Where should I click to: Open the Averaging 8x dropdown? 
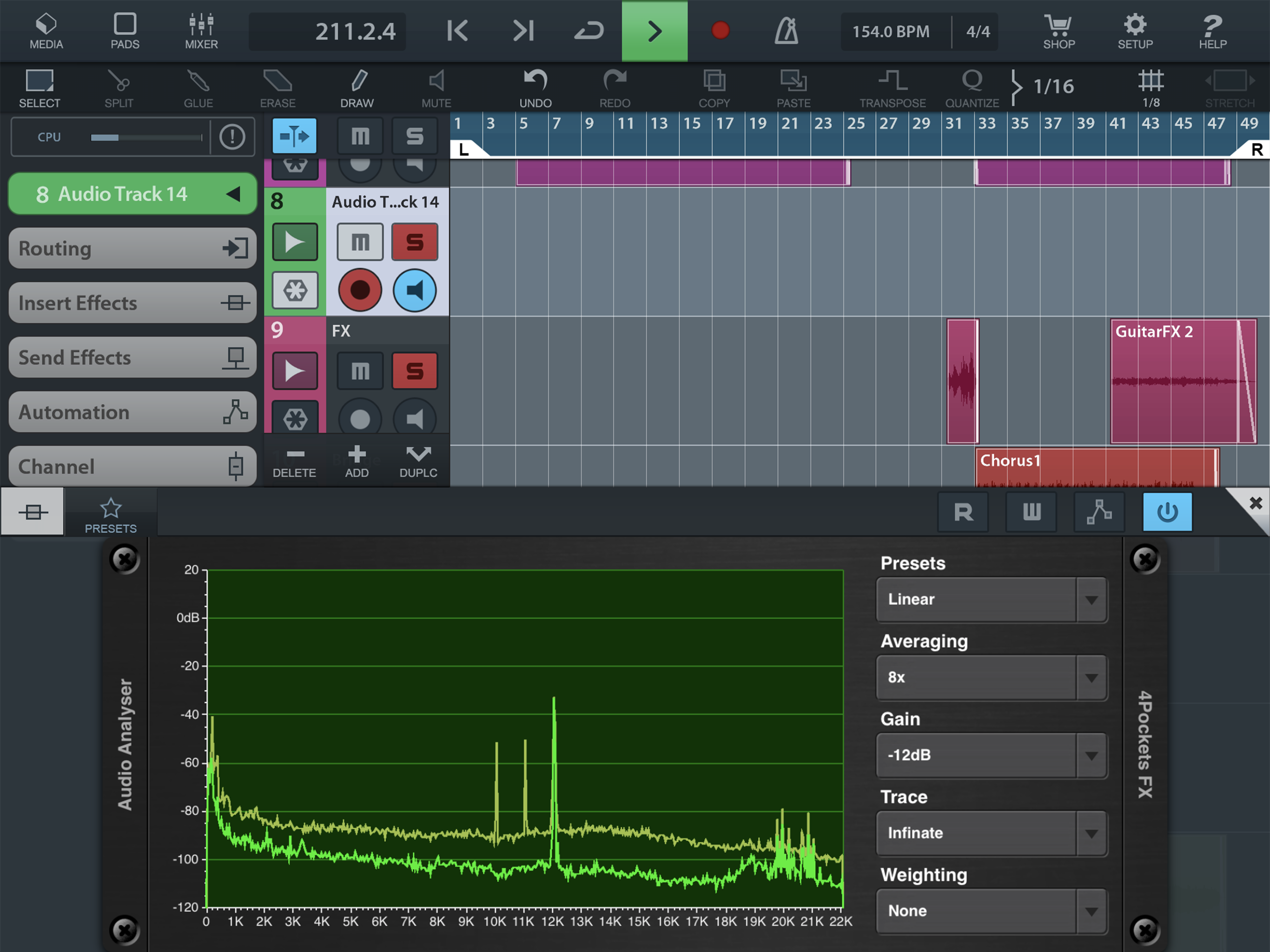coord(991,678)
